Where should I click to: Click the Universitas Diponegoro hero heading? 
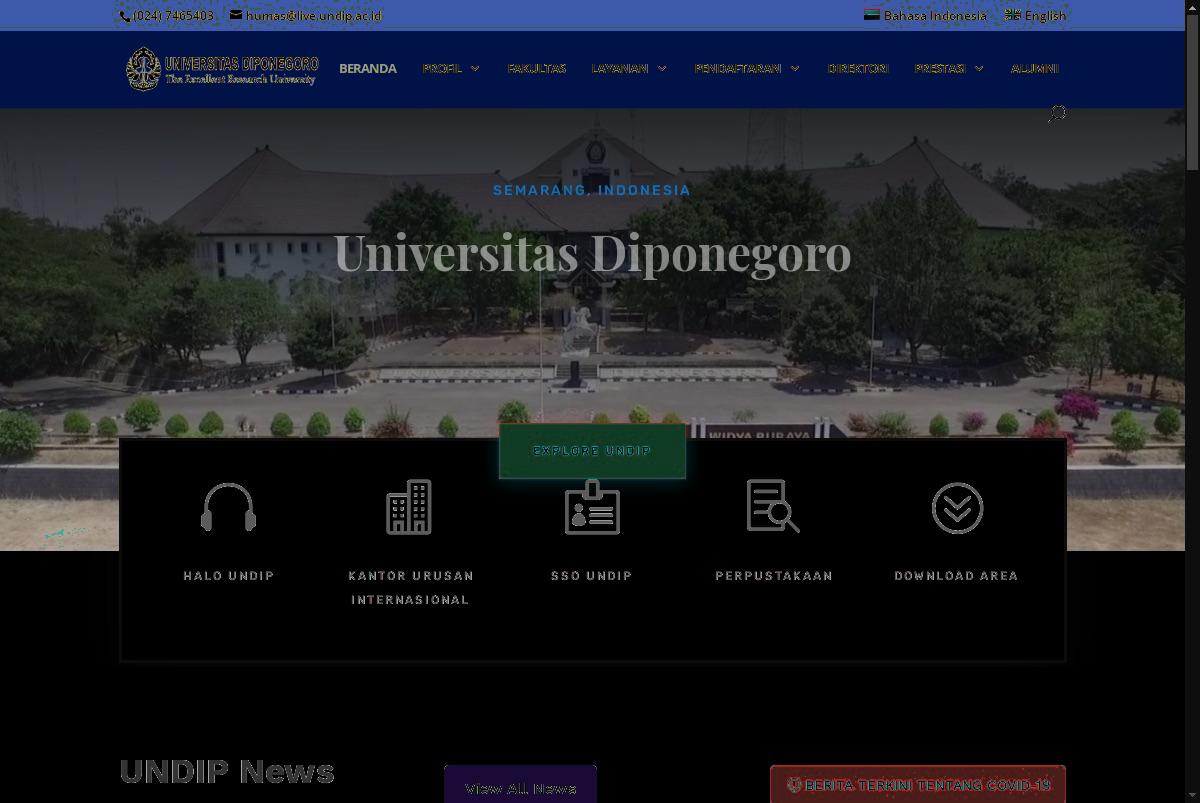592,252
